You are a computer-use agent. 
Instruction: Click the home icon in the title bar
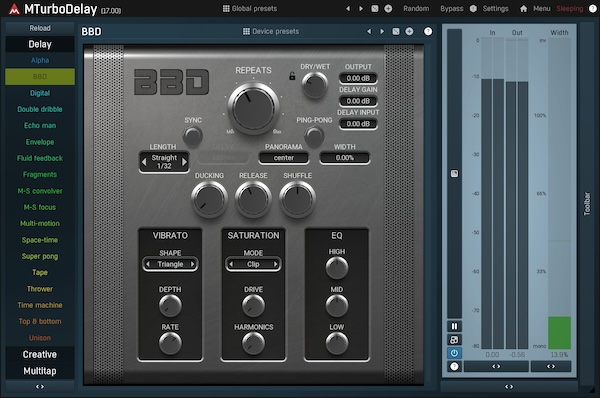[523, 8]
